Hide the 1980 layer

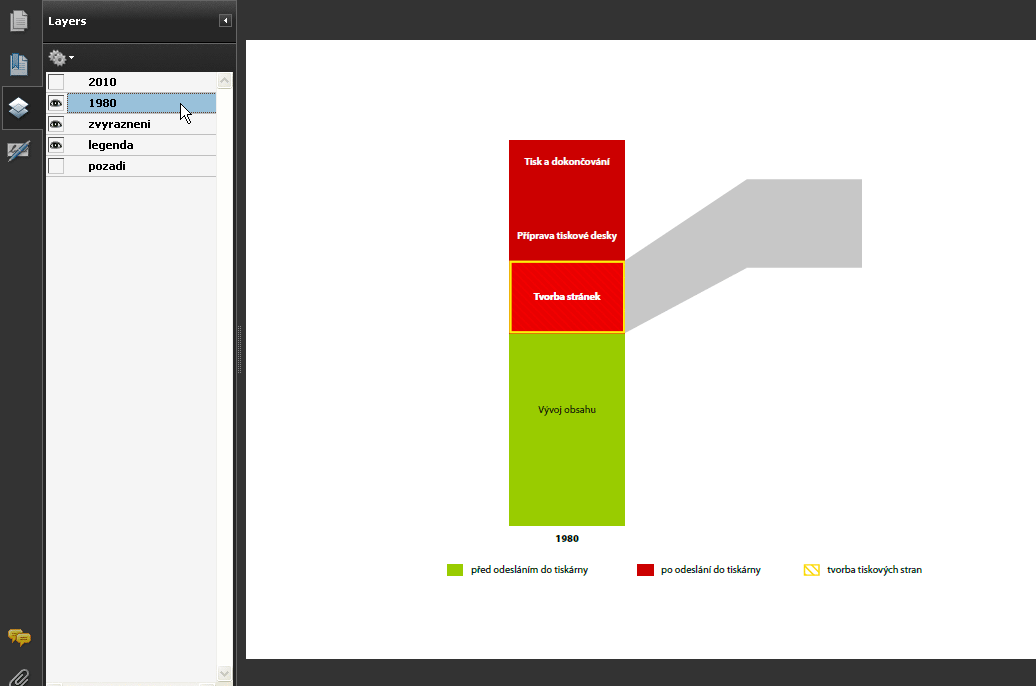tap(56, 103)
